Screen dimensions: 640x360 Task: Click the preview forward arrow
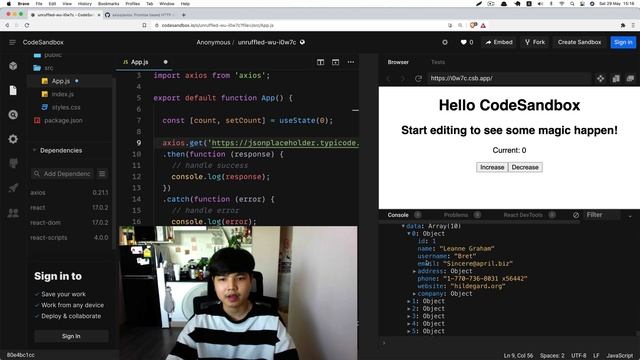(403, 78)
